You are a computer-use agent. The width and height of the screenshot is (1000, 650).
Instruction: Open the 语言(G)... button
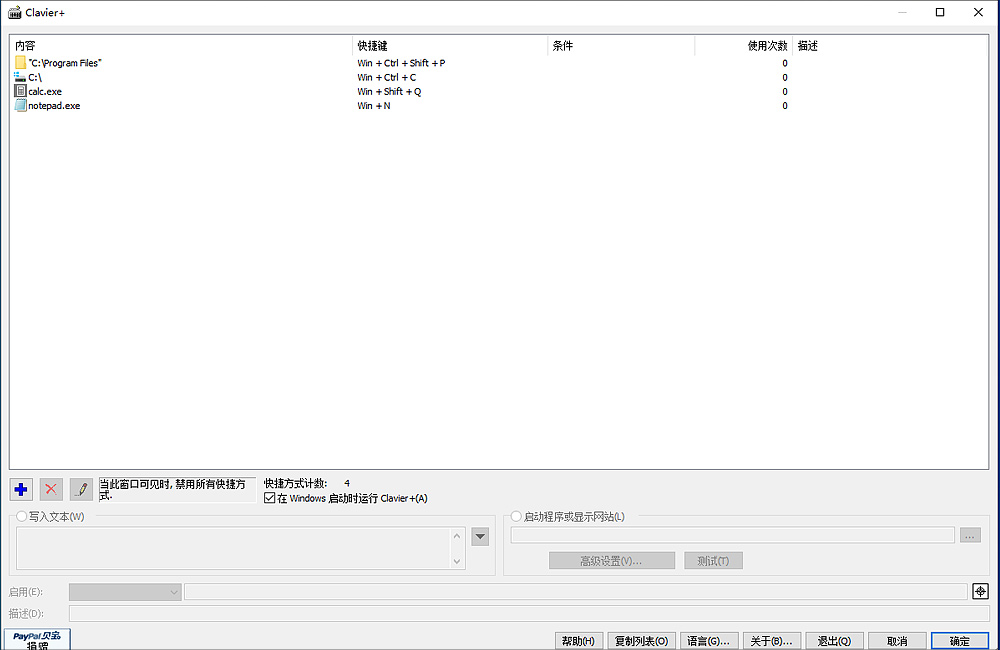709,641
